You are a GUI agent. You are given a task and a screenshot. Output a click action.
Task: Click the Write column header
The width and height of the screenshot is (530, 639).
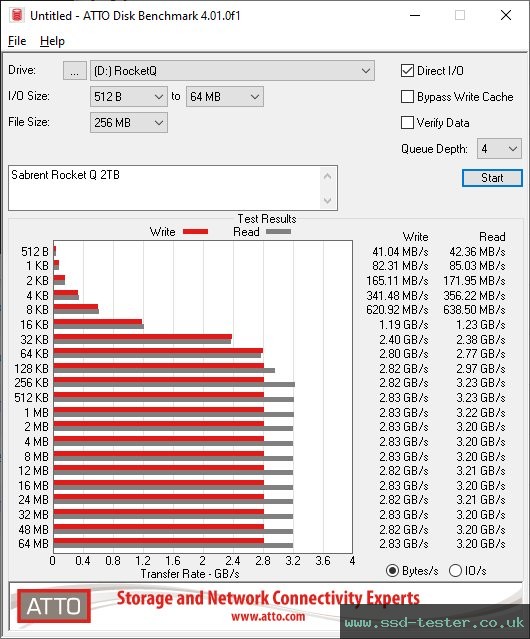[415, 237]
